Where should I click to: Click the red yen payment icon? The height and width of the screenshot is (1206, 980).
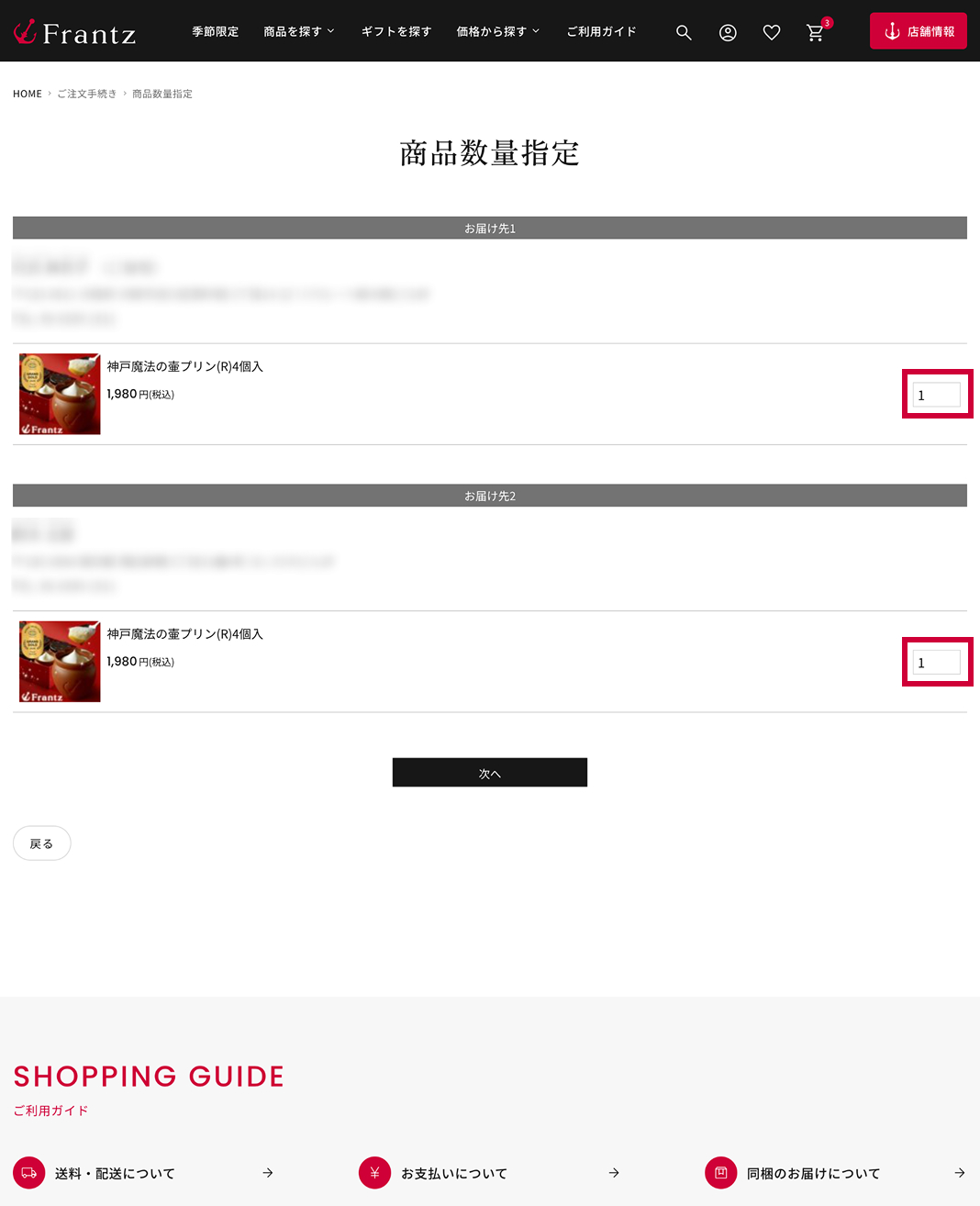(374, 1173)
